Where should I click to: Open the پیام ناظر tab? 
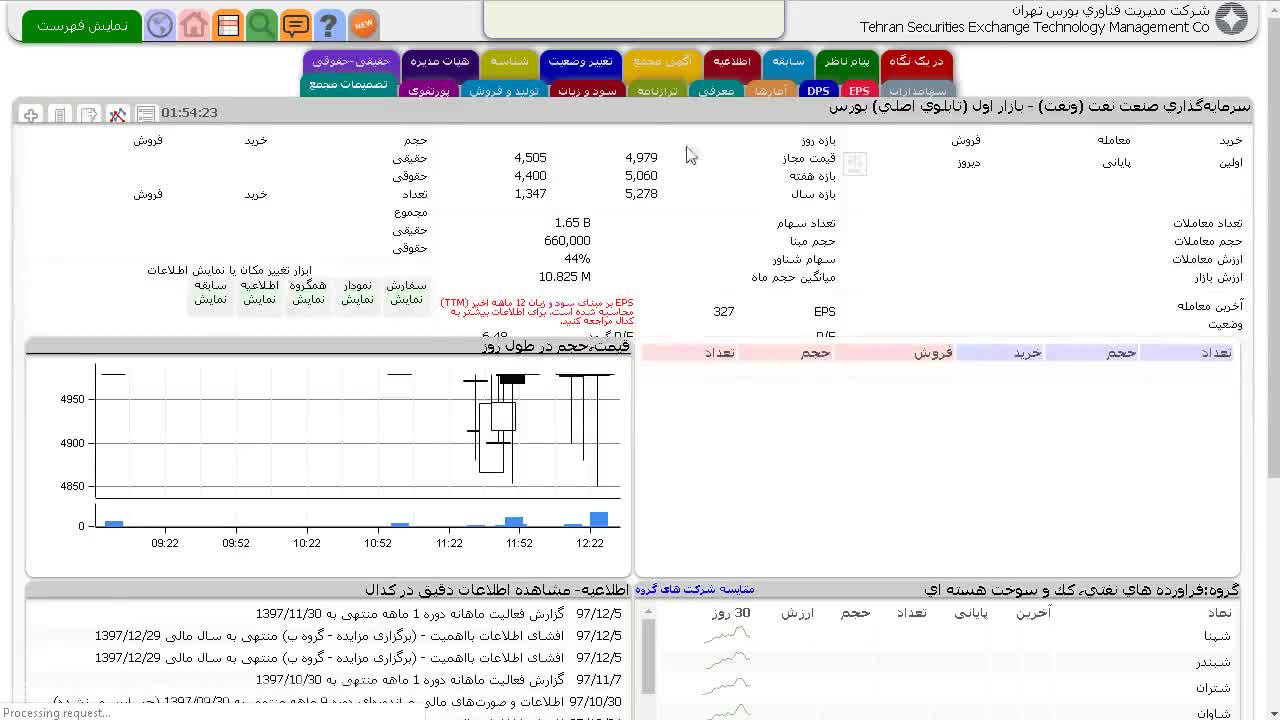[x=847, y=62]
